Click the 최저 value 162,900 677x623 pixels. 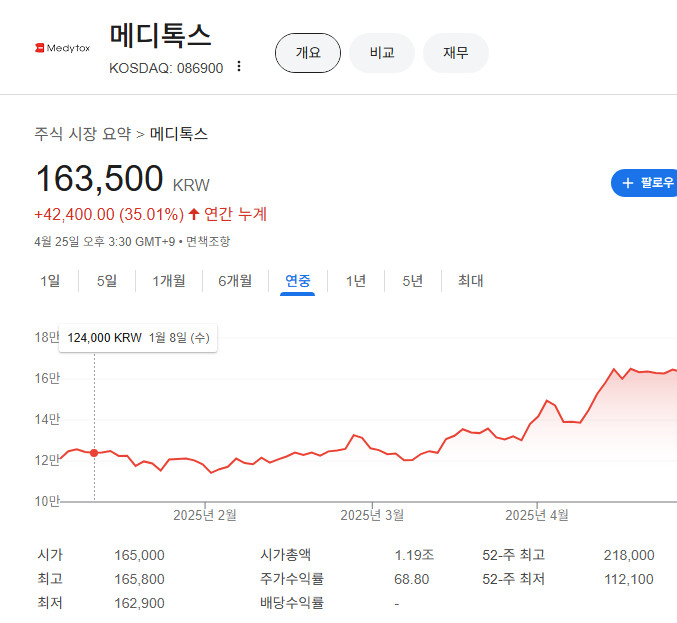[139, 604]
